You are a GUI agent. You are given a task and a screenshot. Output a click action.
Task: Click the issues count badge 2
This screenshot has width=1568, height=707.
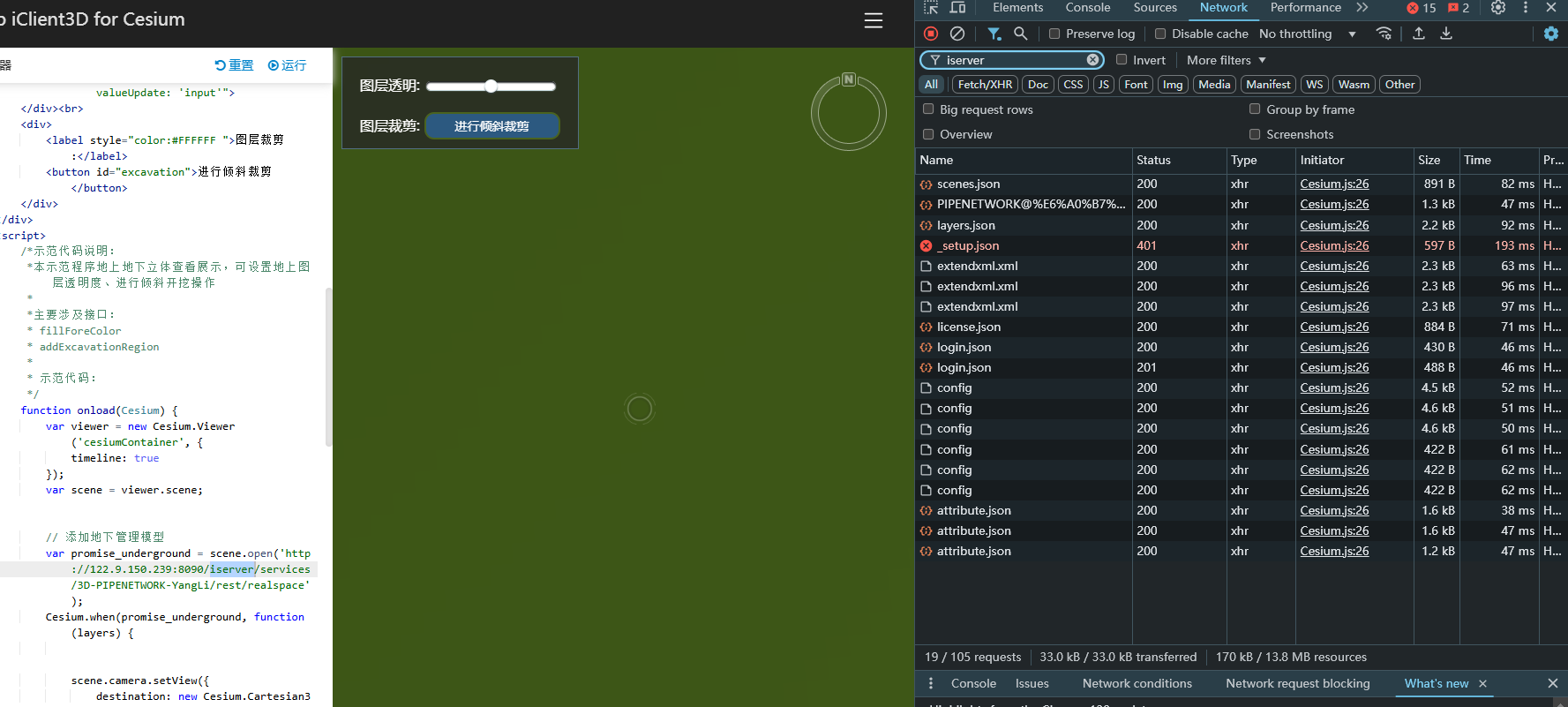(x=1459, y=8)
